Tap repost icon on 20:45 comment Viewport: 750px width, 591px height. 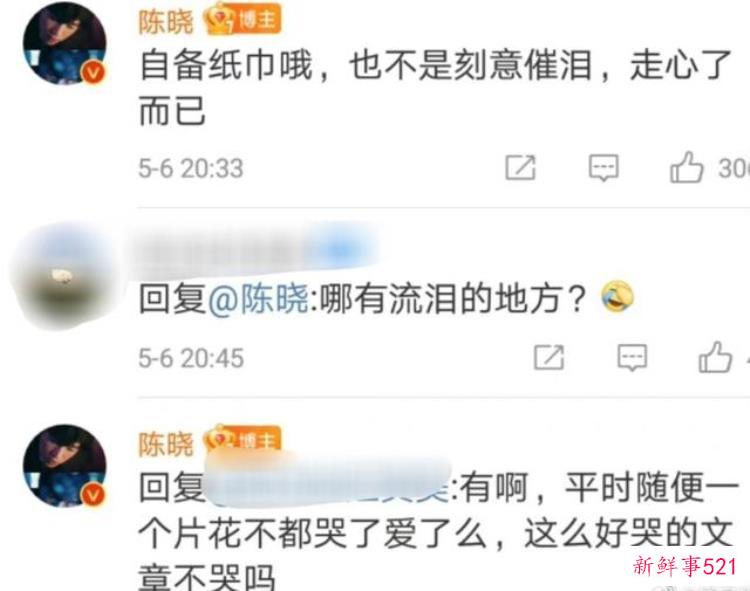coord(549,357)
